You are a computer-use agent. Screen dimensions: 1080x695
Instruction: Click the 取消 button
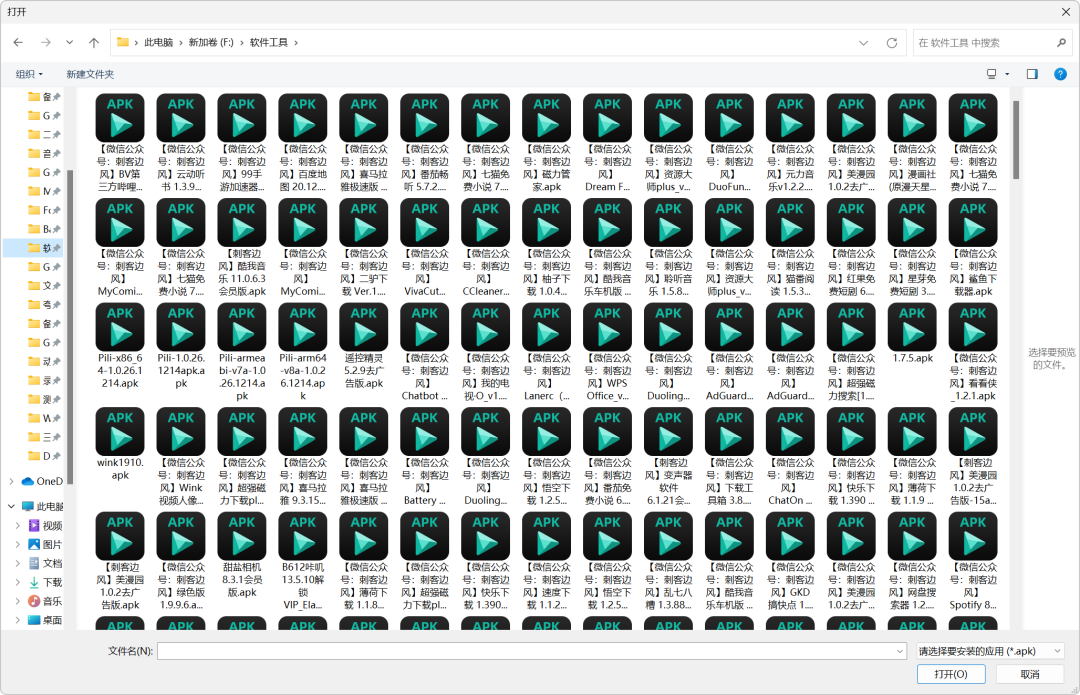(x=1030, y=674)
